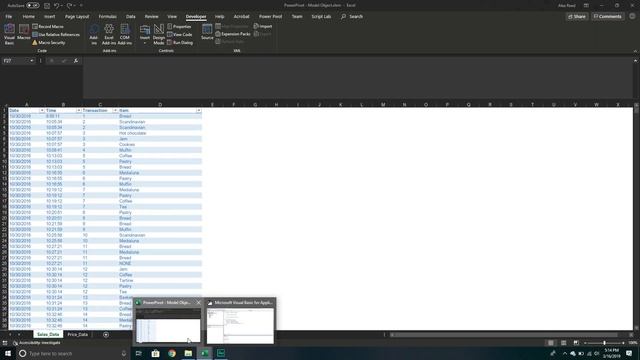Image resolution: width=640 pixels, height=360 pixels.
Task: Open the Windows Start menu
Action: pyautogui.click(x=8, y=353)
